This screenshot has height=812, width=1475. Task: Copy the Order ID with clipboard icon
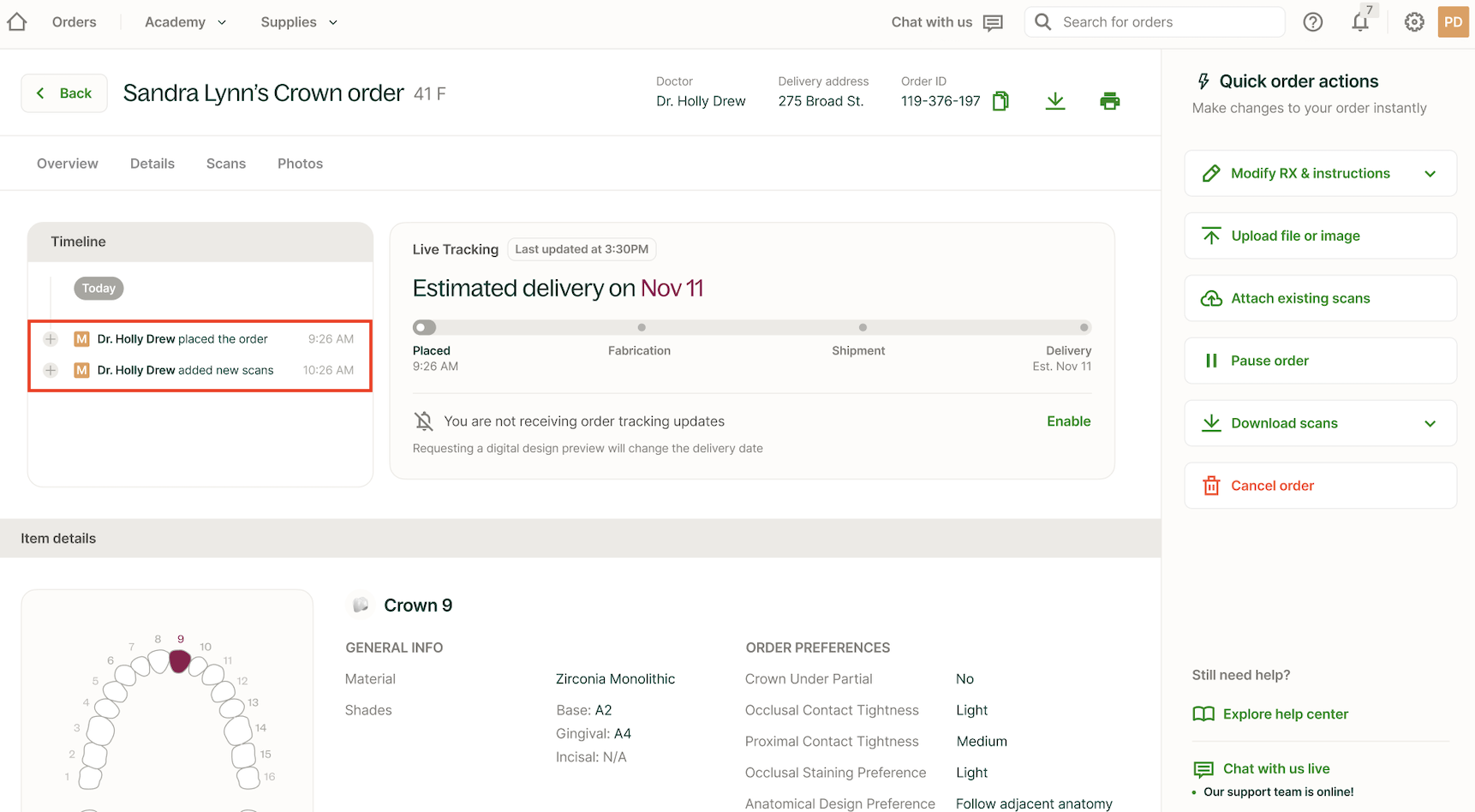point(1000,101)
